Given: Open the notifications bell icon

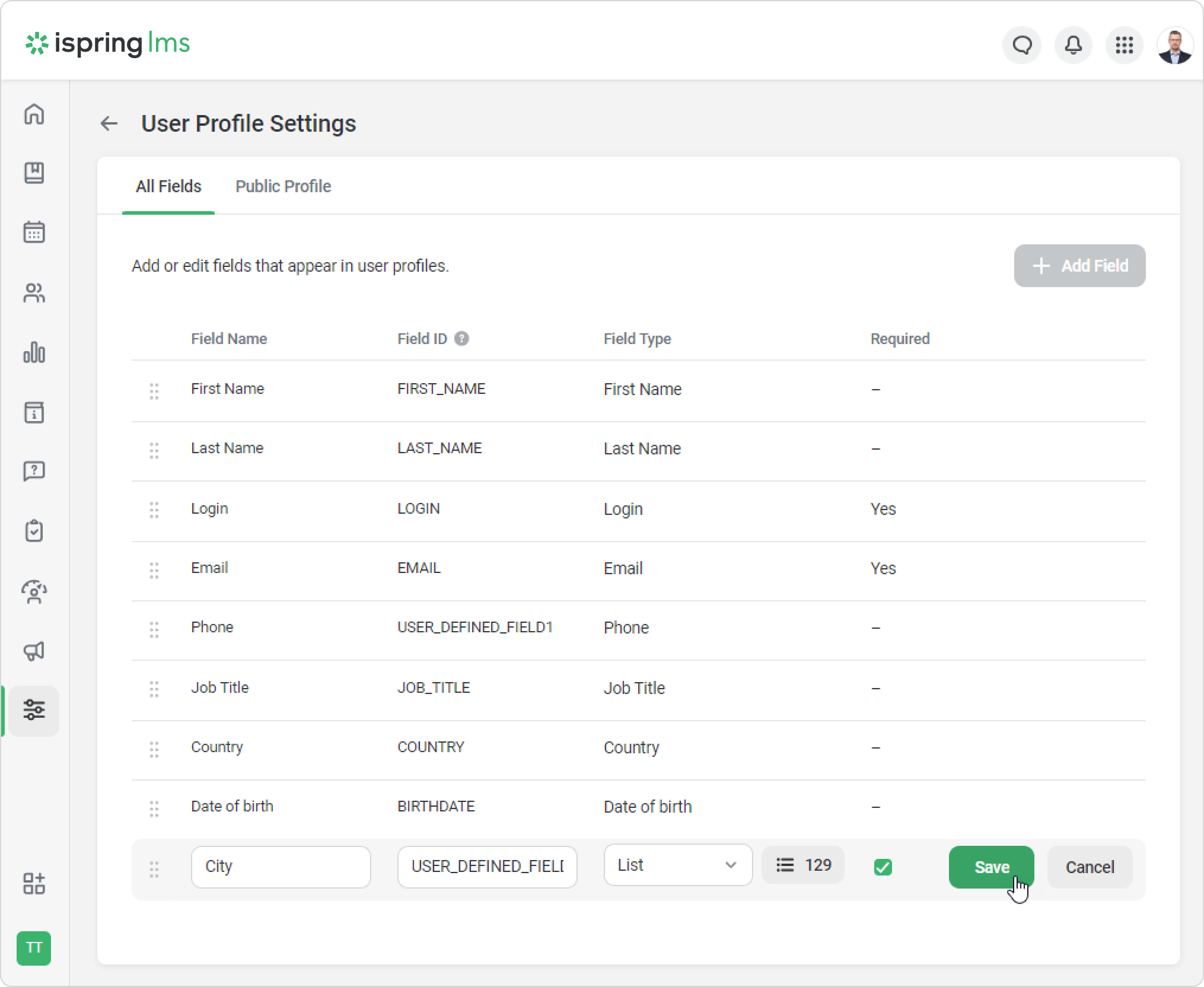Looking at the screenshot, I should tap(1073, 45).
